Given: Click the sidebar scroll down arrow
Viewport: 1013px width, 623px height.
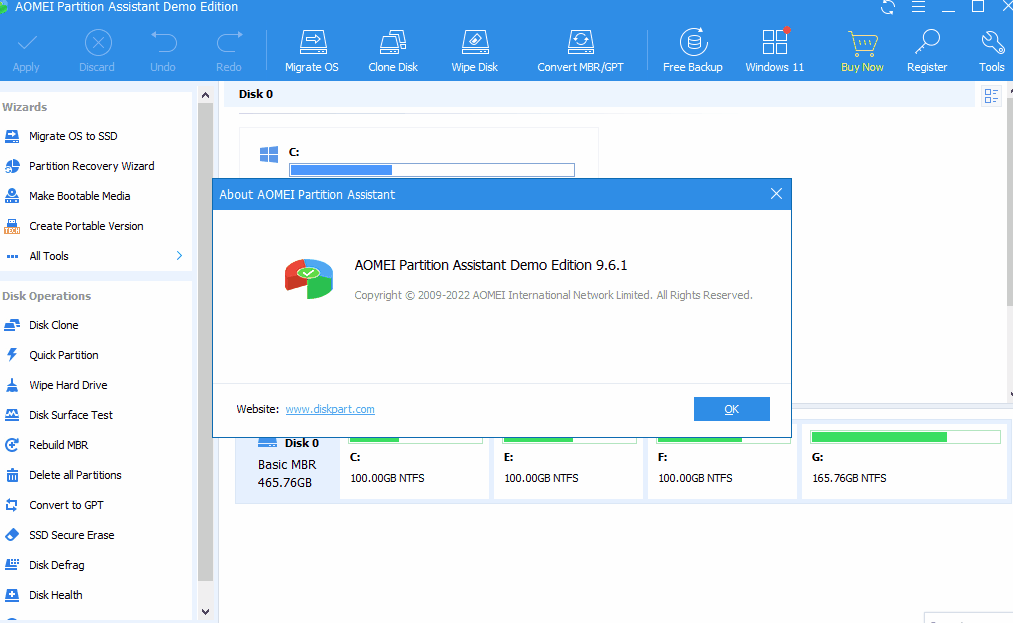Looking at the screenshot, I should [x=205, y=611].
